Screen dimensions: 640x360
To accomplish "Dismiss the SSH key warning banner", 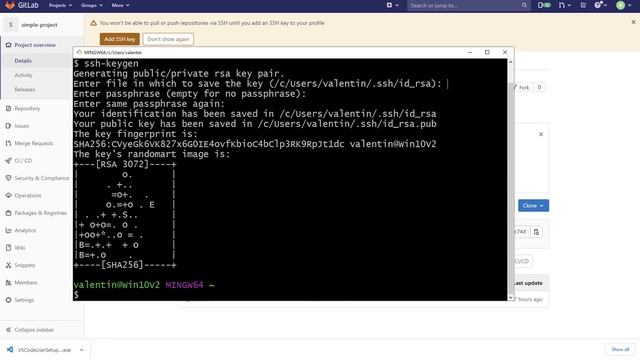I will coord(633,22).
